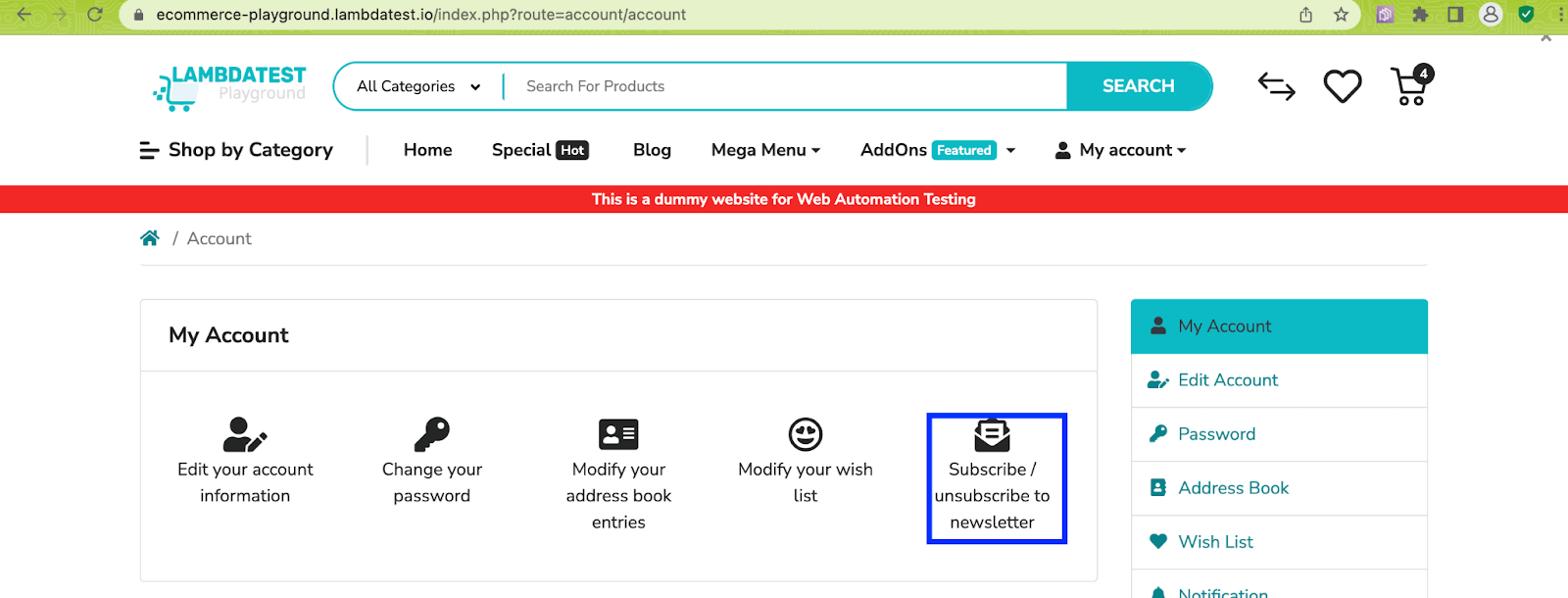
Task: Open the browser profile avatar icon
Action: [1491, 15]
